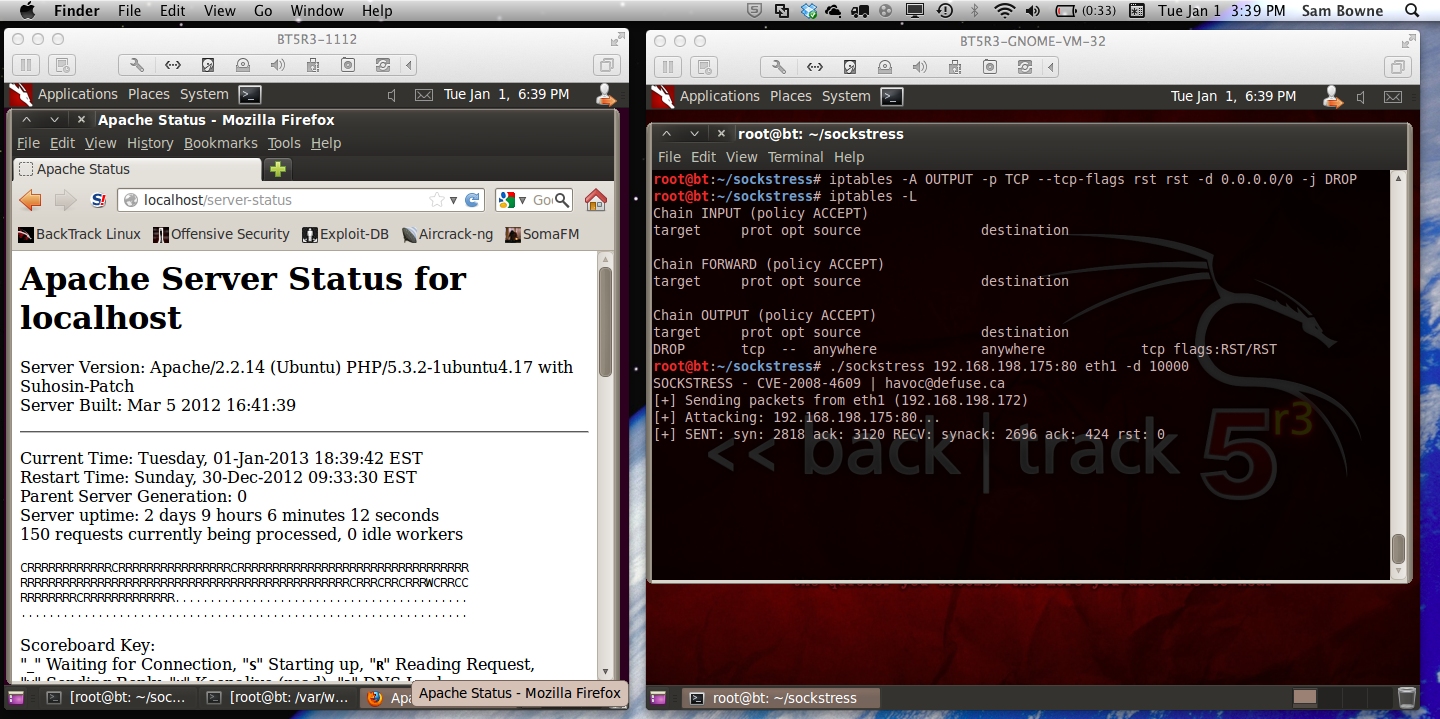This screenshot has width=1440, height=719.
Task: Open URL history dropdown arrow
Action: click(x=453, y=200)
